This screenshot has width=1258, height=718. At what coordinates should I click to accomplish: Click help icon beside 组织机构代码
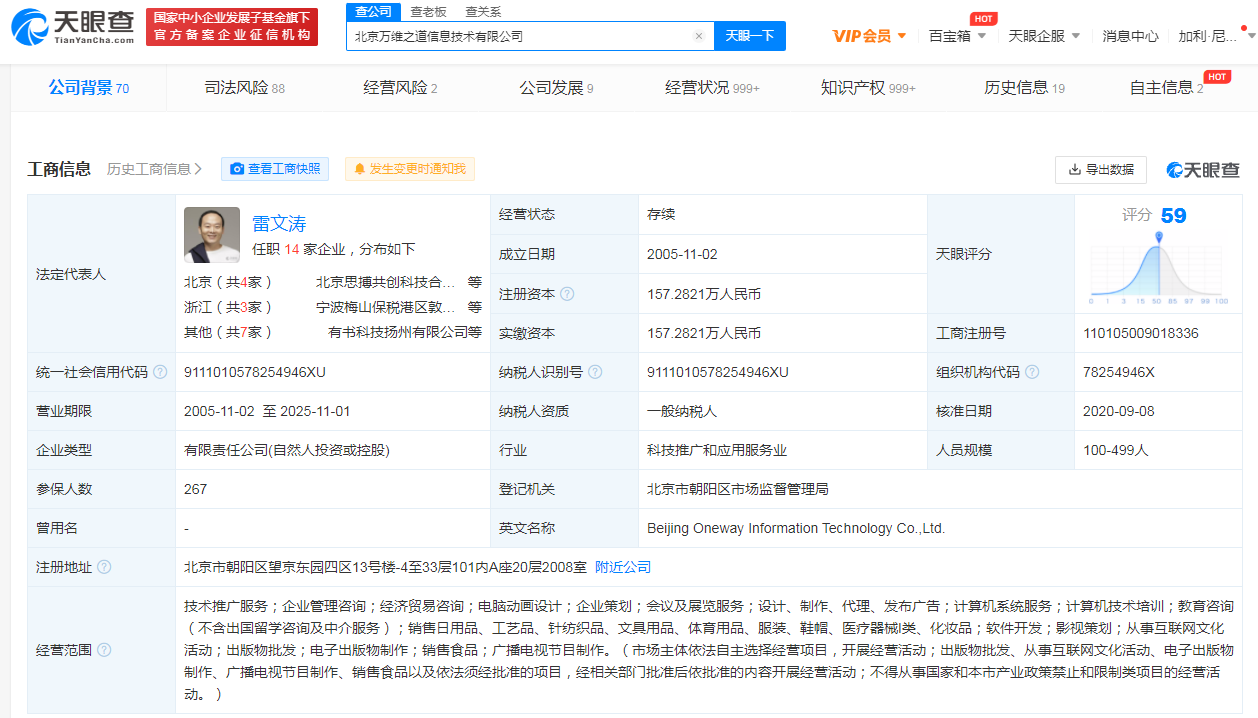click(1032, 372)
